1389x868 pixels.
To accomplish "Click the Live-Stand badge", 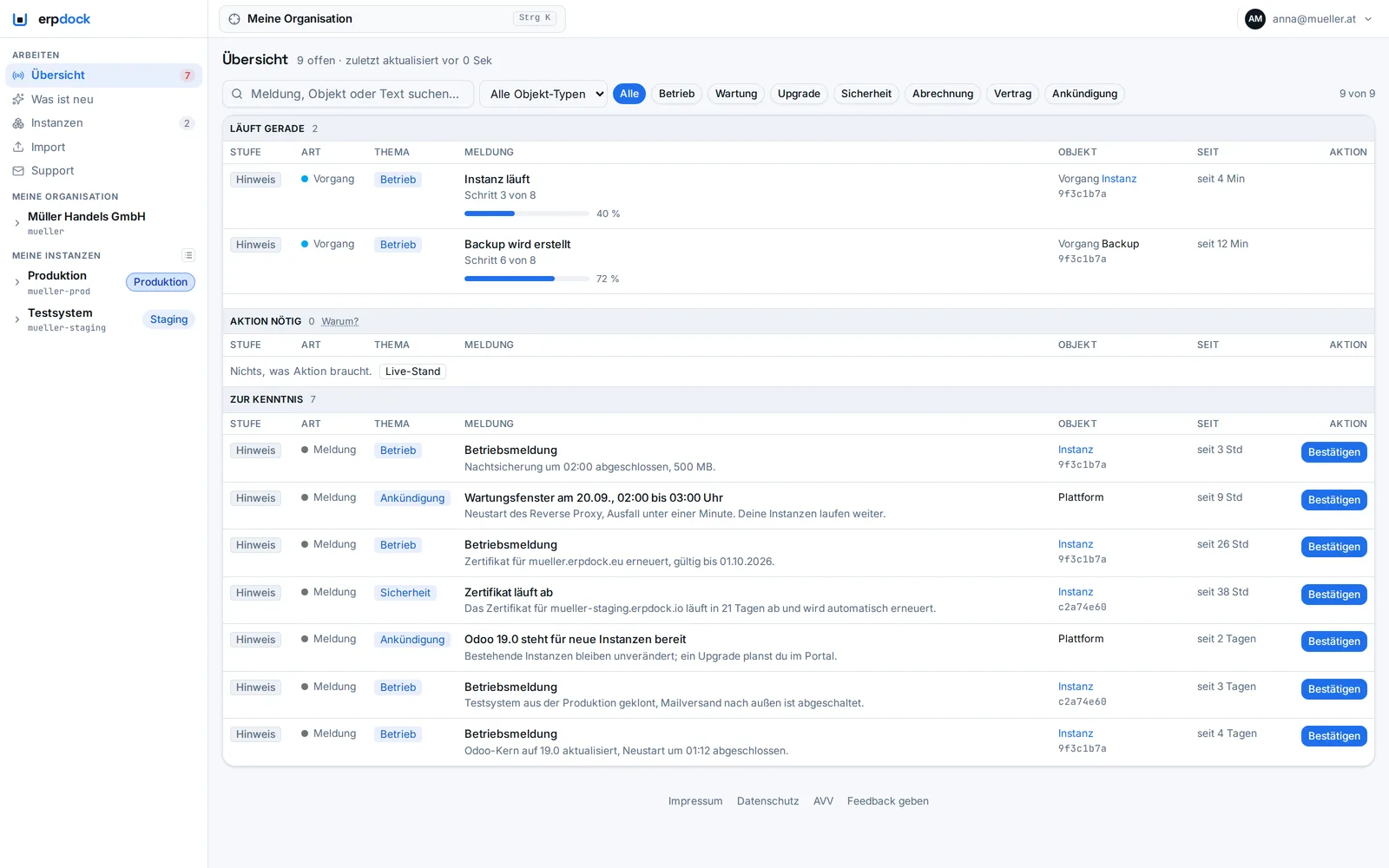I will 412,372.
